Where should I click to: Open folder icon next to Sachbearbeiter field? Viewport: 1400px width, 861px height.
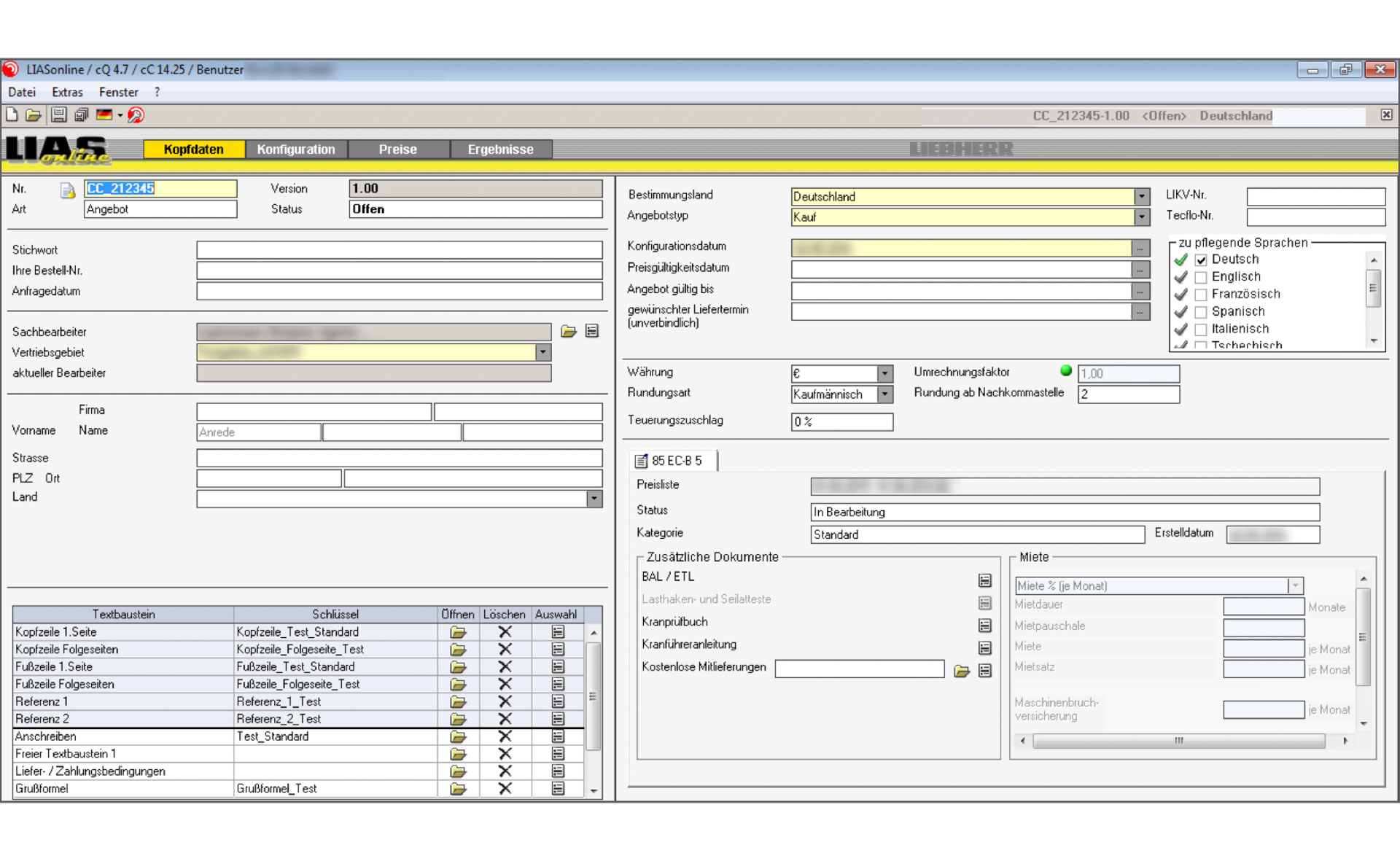569,332
